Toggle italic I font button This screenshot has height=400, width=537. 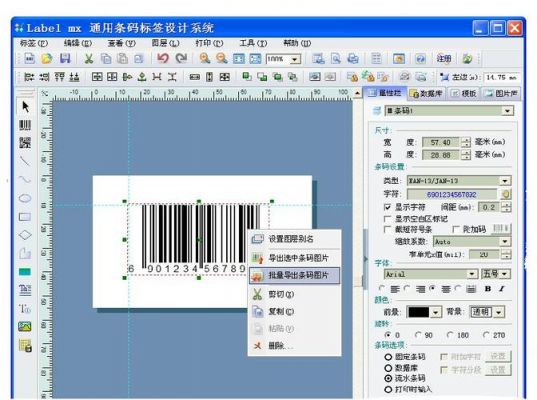tap(502, 289)
